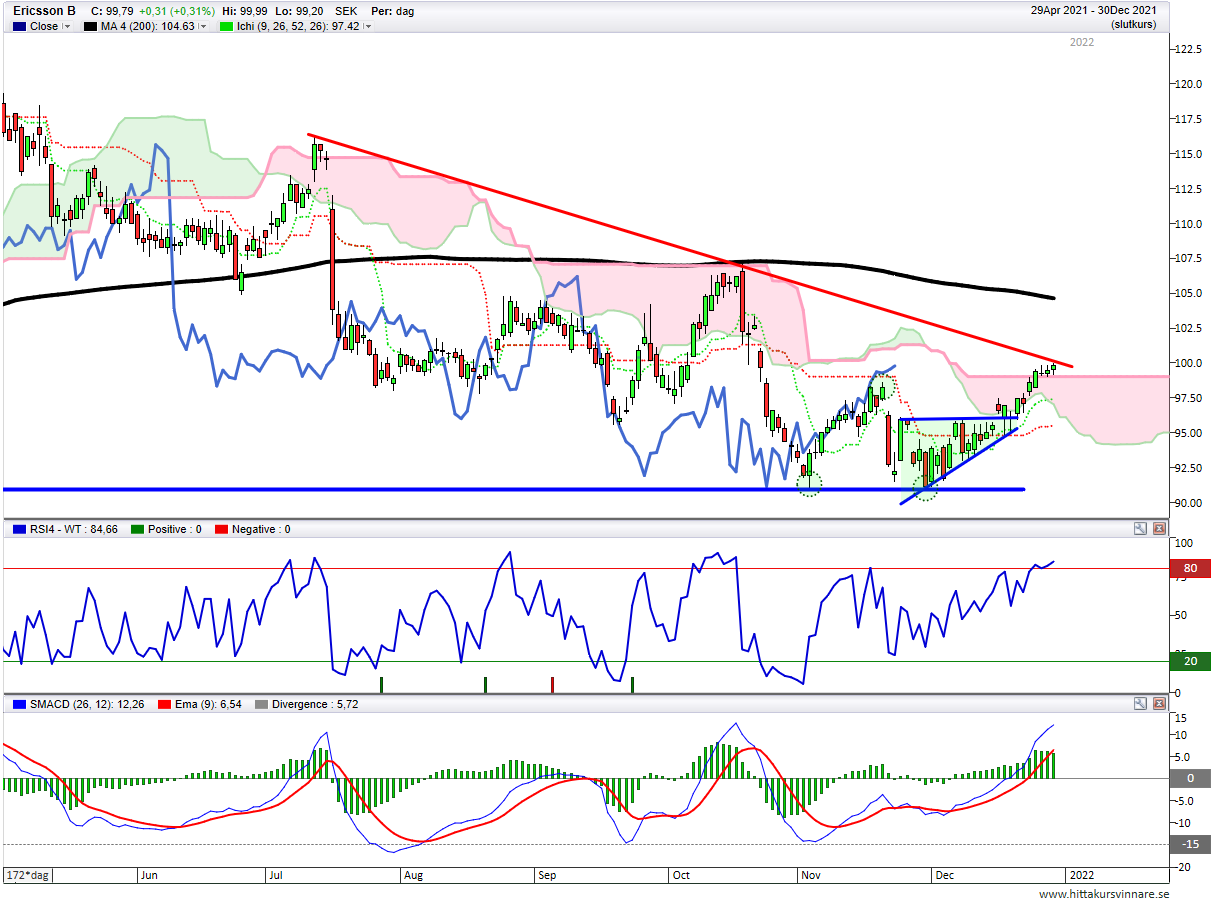Click the date range '29Apr 2021 - 30Dec 2021'
Screen dimensions: 1214x899
[1093, 11]
